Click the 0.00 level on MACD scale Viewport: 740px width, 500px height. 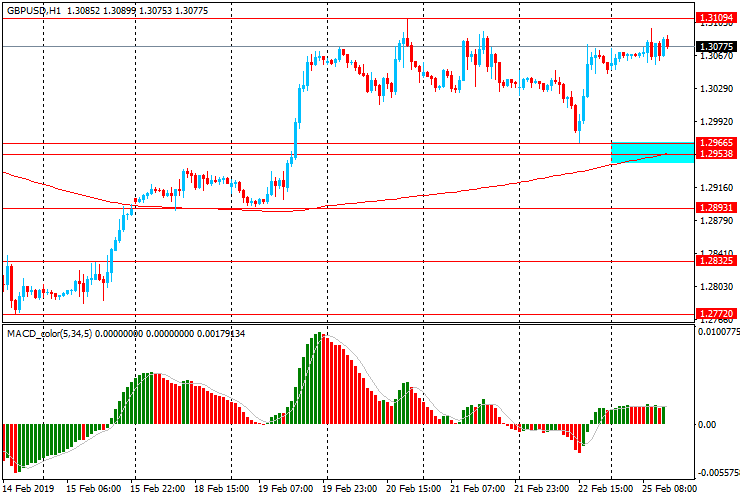pyautogui.click(x=706, y=424)
